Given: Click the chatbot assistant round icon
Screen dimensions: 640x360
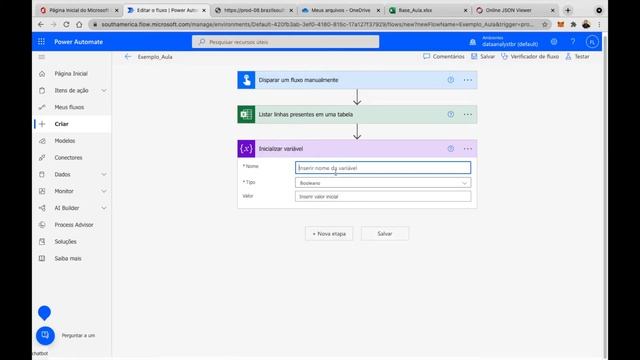Looking at the screenshot, I should point(45,336).
